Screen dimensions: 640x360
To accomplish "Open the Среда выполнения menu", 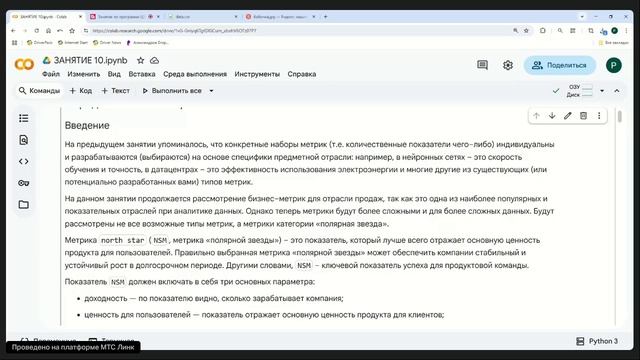I will [x=195, y=74].
